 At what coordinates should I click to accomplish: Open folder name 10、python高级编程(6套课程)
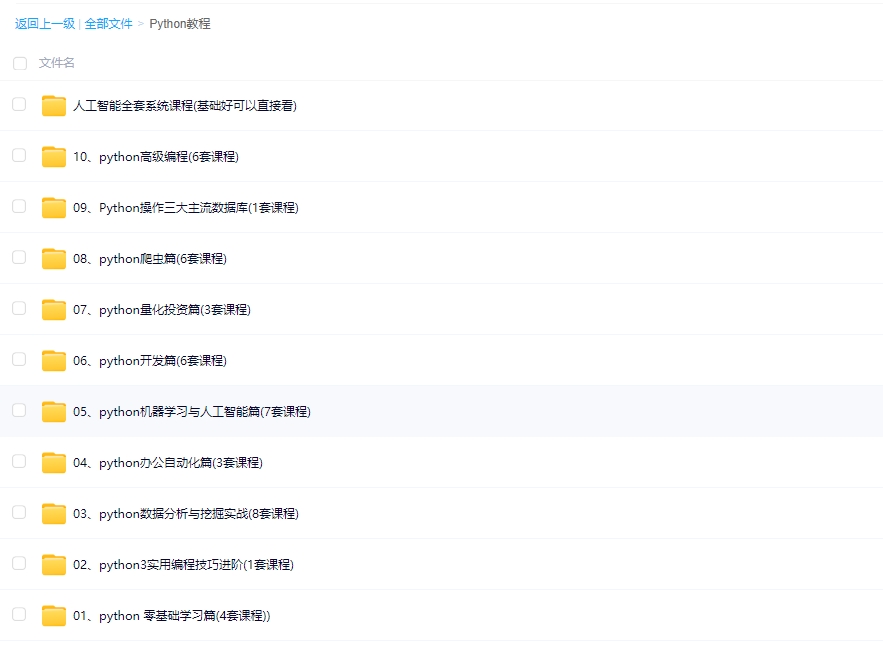click(x=156, y=157)
